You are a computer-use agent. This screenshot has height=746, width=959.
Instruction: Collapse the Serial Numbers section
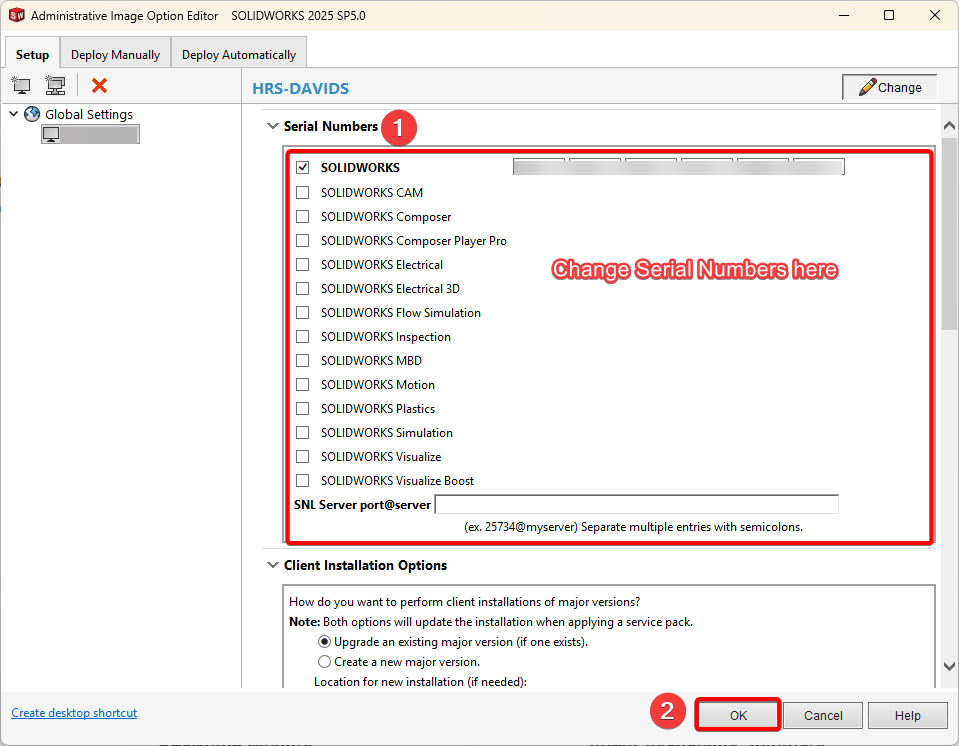pyautogui.click(x=273, y=126)
